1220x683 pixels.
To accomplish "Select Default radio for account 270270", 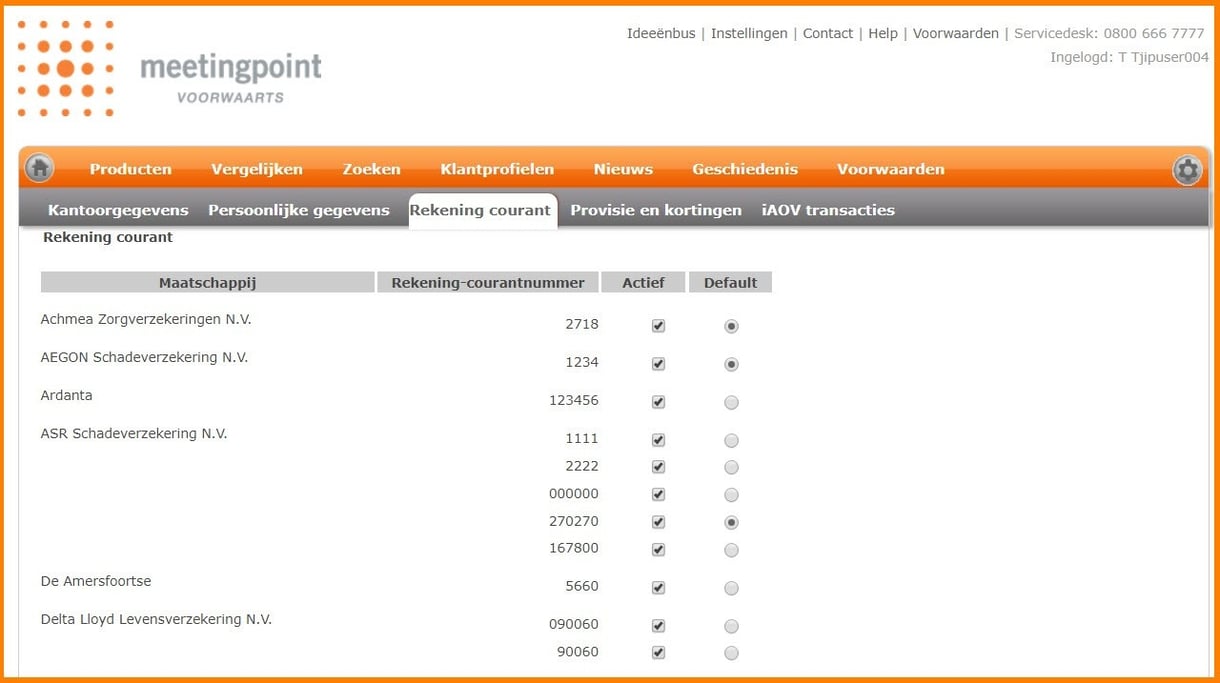I will pos(731,522).
